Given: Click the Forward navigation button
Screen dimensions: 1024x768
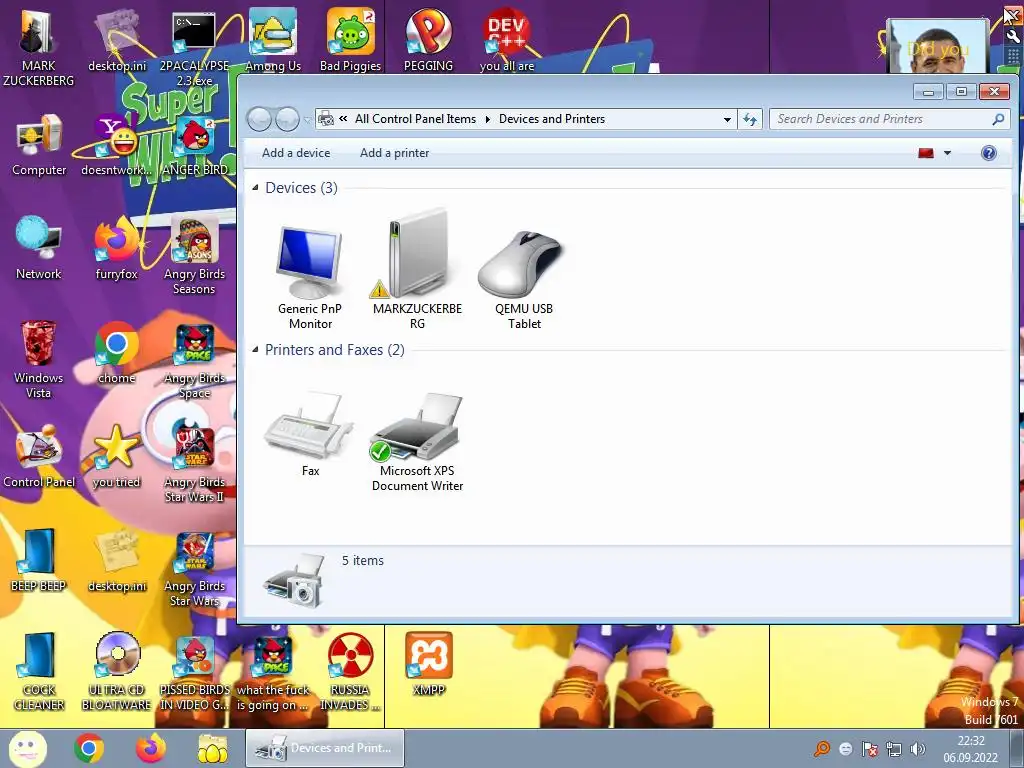Looking at the screenshot, I should coord(287,119).
